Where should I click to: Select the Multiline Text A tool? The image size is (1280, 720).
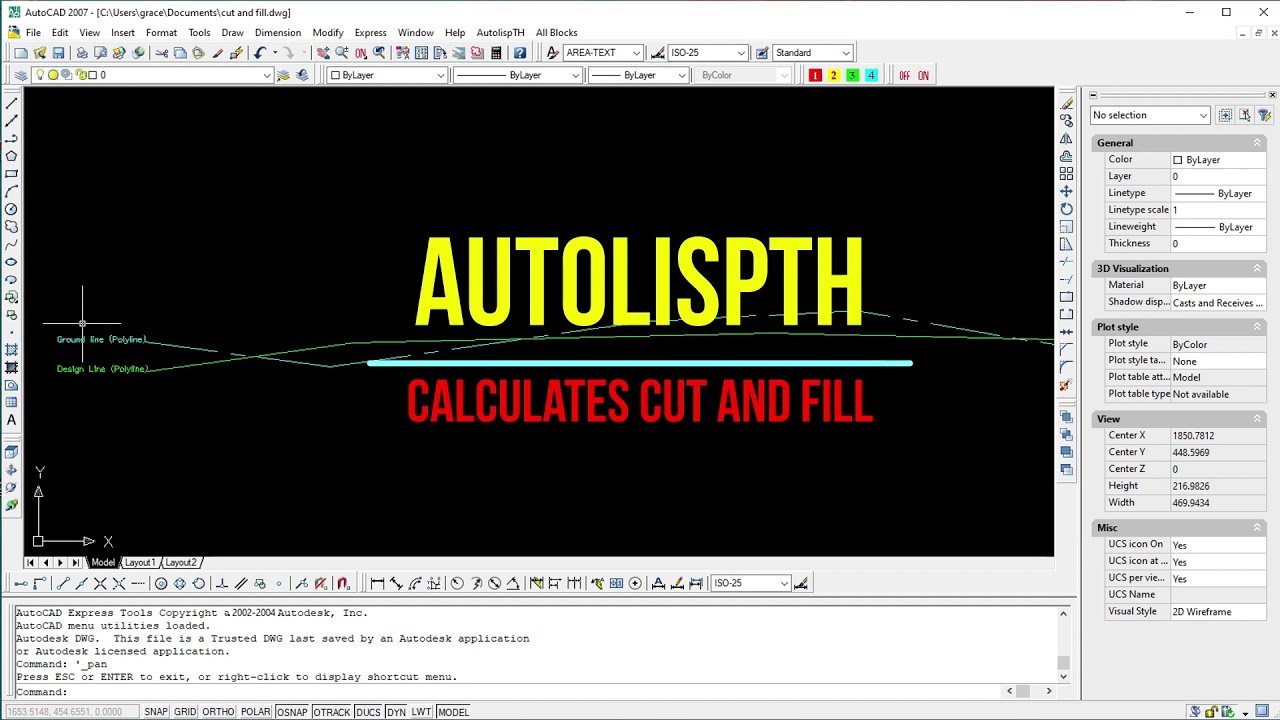12,420
